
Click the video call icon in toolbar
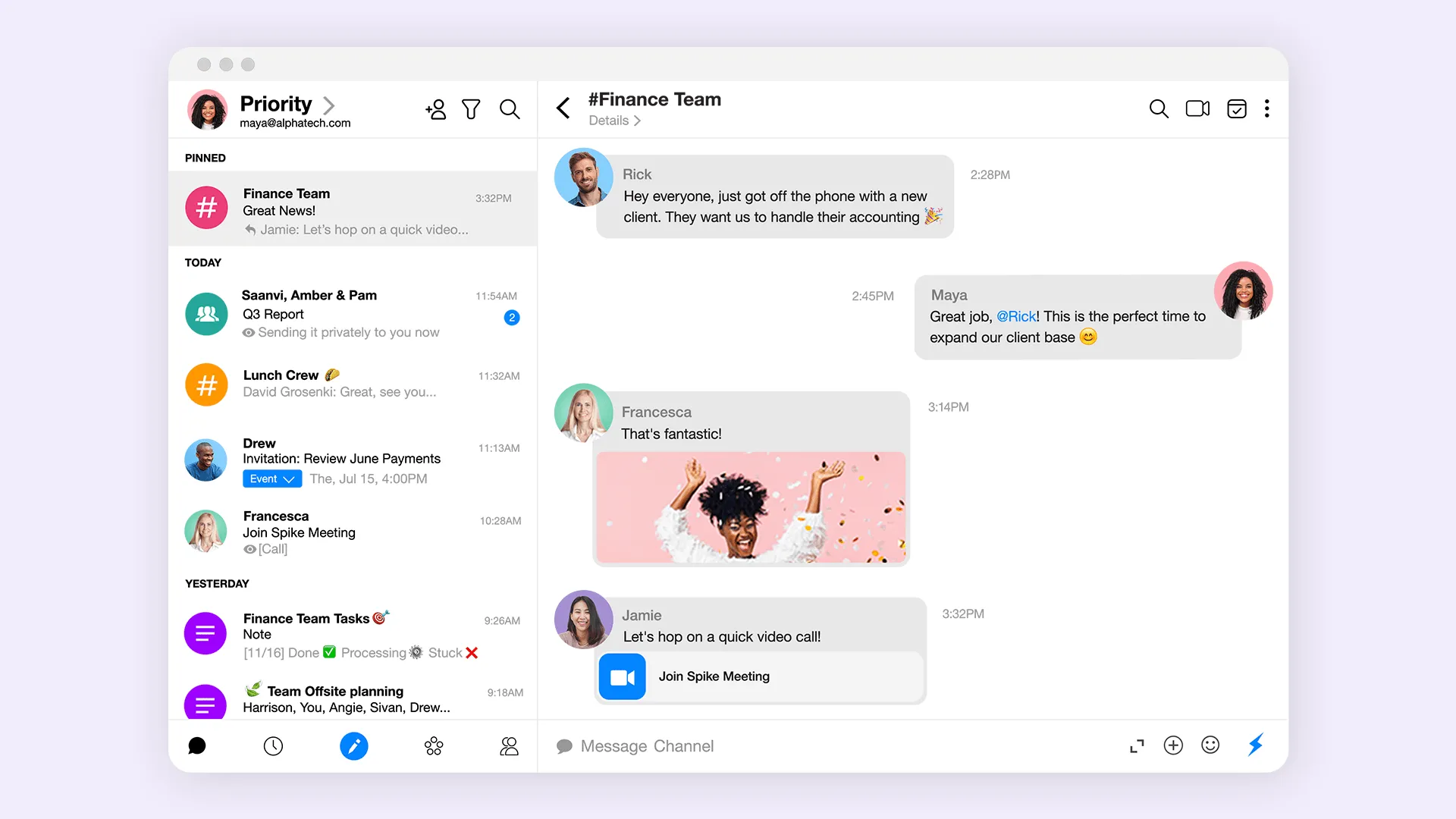pos(1199,108)
